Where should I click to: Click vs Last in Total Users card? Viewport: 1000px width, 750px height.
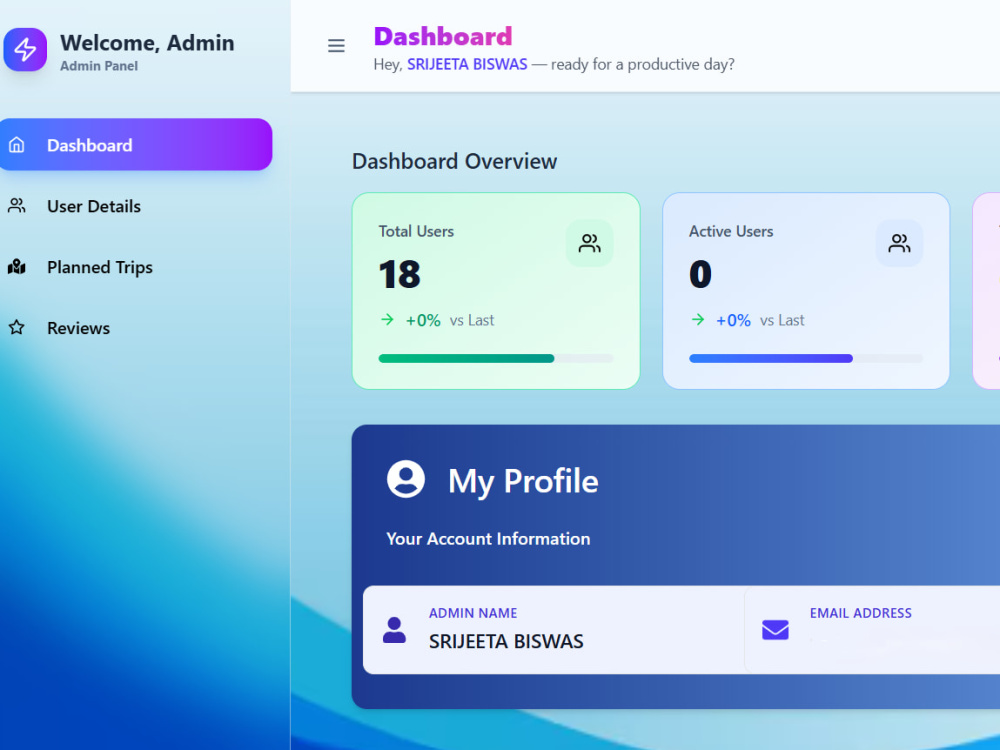click(471, 320)
